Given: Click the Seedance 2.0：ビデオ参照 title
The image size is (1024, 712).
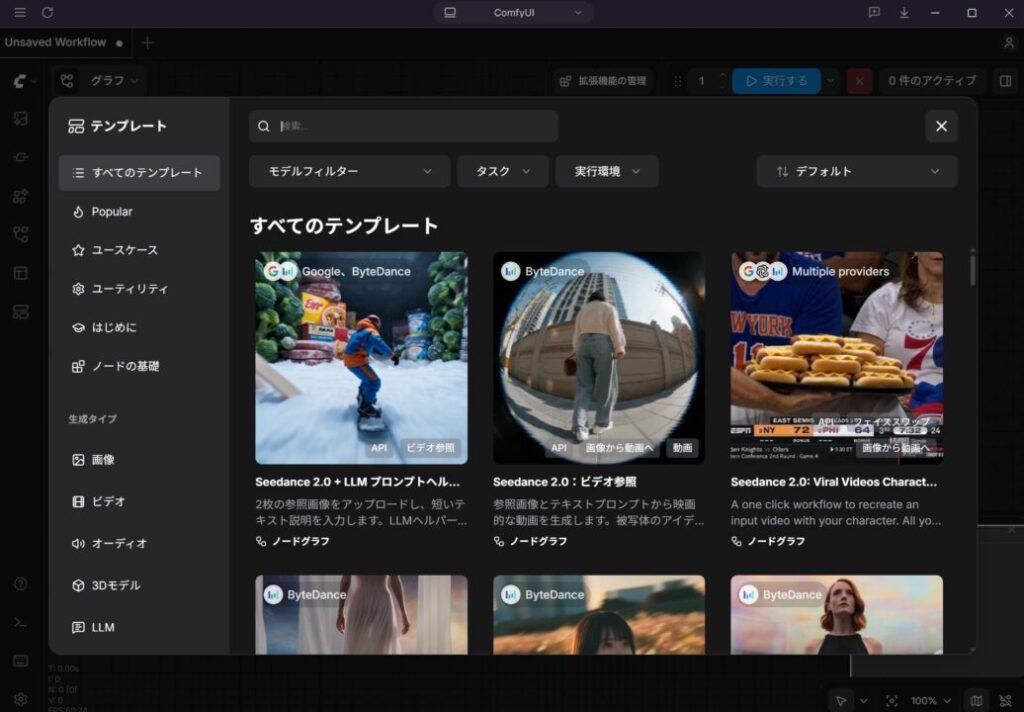Looking at the screenshot, I should point(565,482).
